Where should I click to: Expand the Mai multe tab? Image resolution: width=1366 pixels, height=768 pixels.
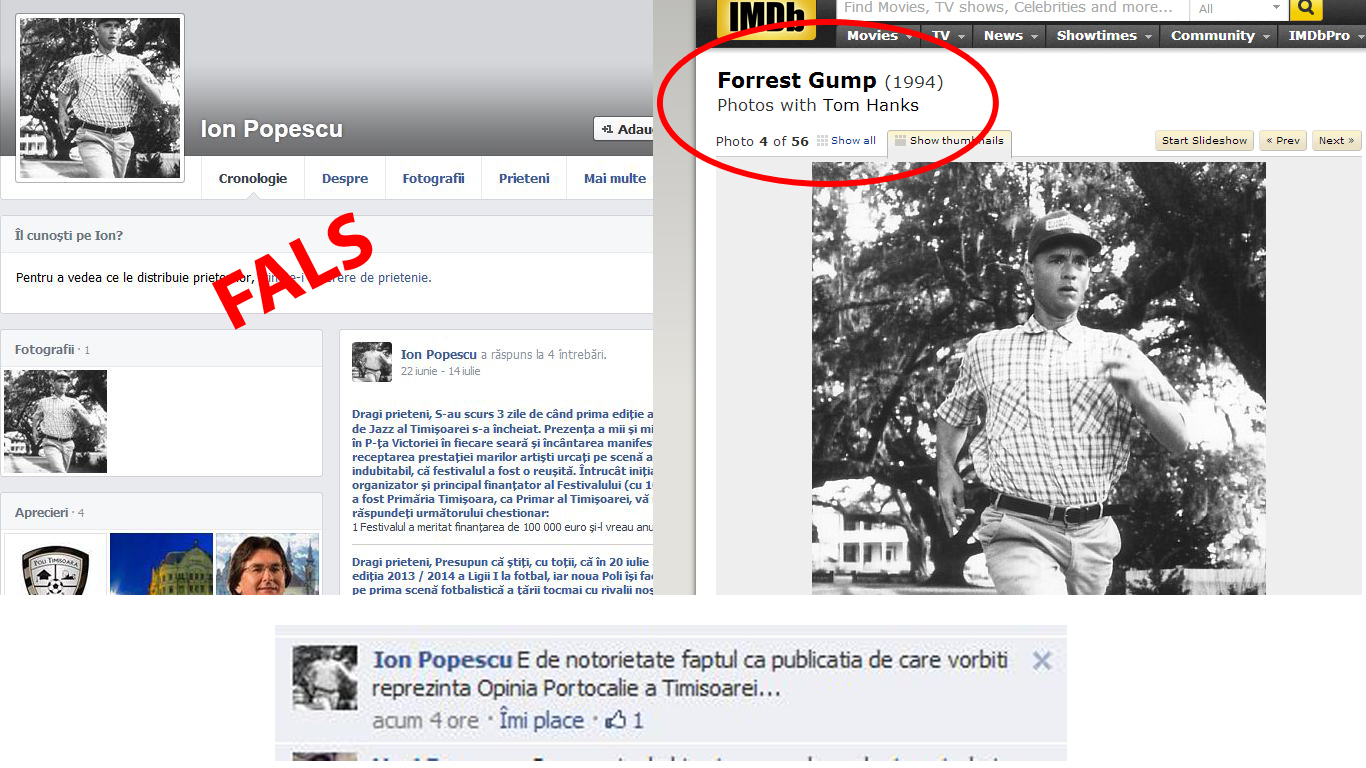615,179
